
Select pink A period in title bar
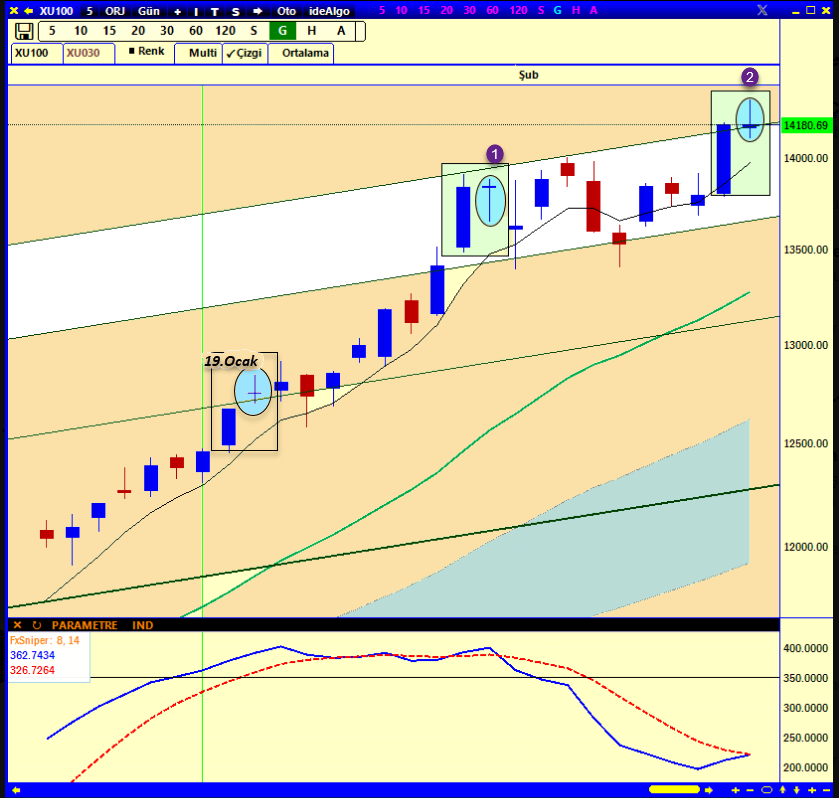coord(593,10)
